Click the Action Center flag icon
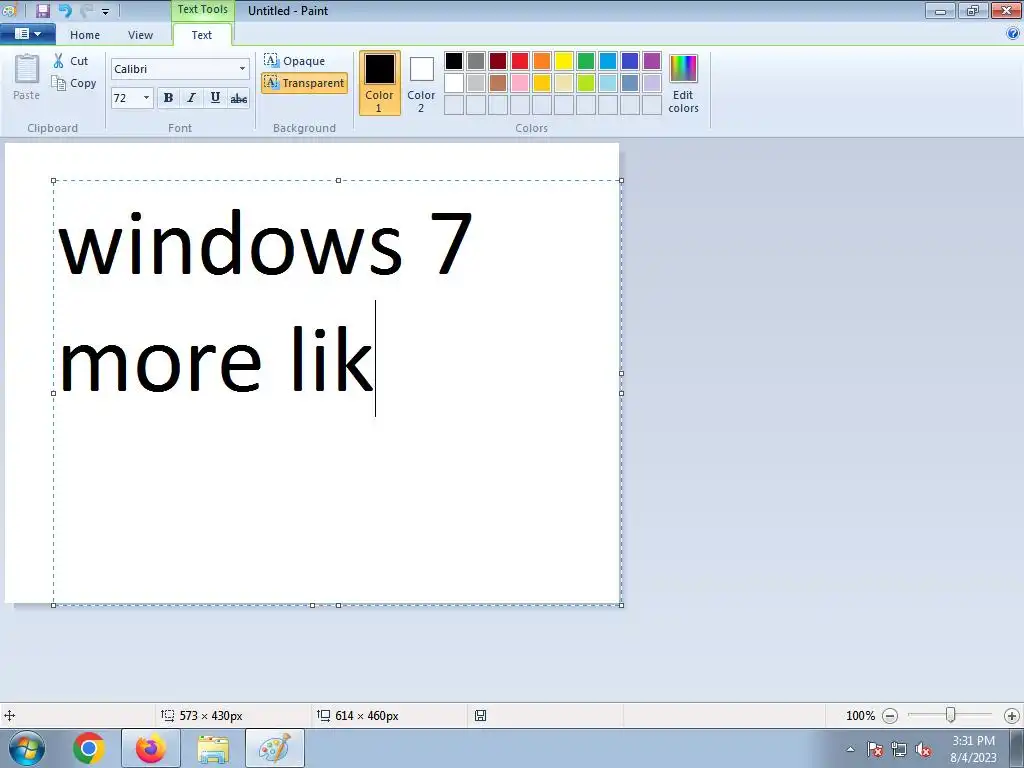This screenshot has width=1024, height=768. click(875, 749)
